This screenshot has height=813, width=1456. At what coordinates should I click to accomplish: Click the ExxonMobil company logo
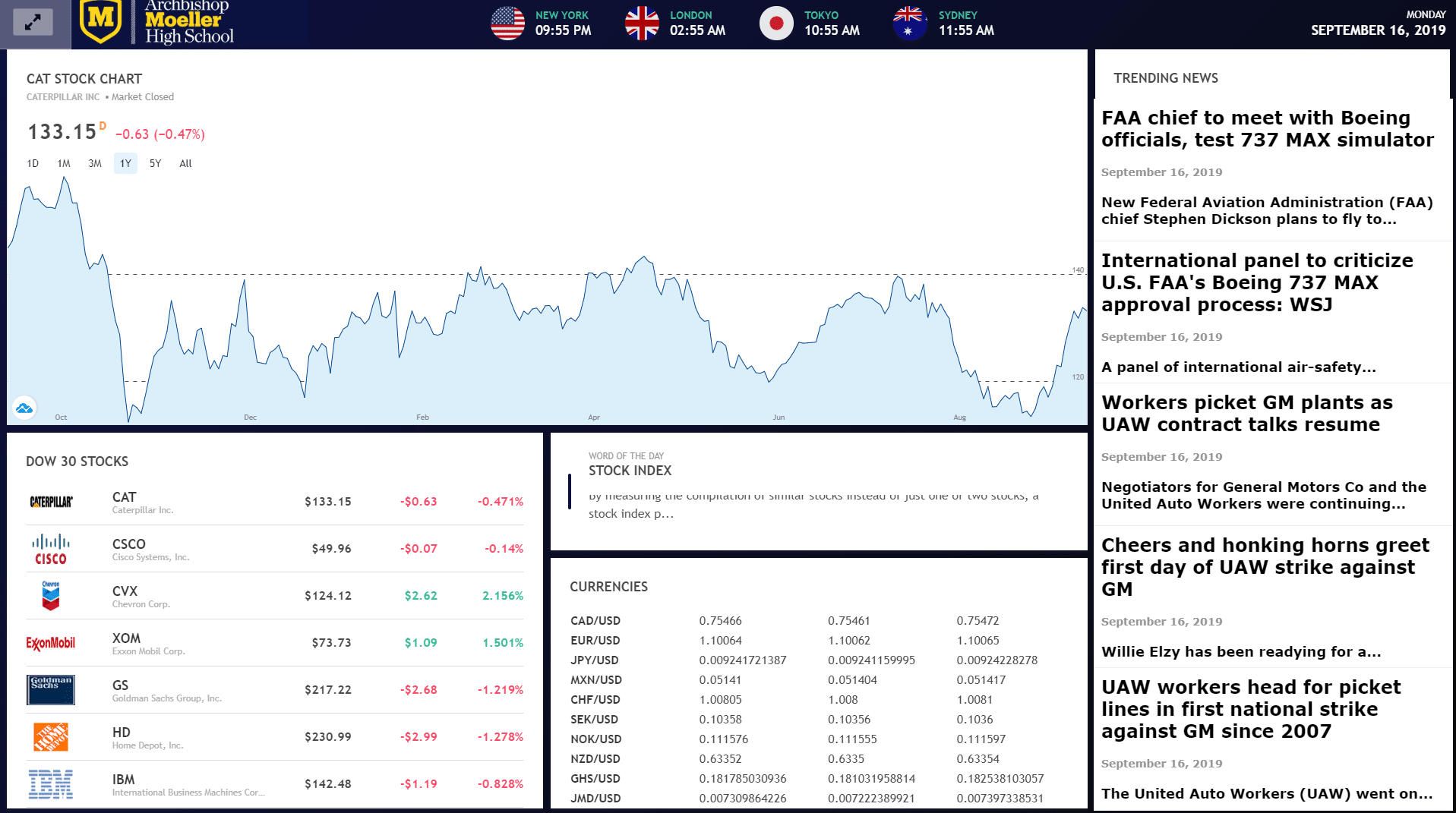point(51,643)
